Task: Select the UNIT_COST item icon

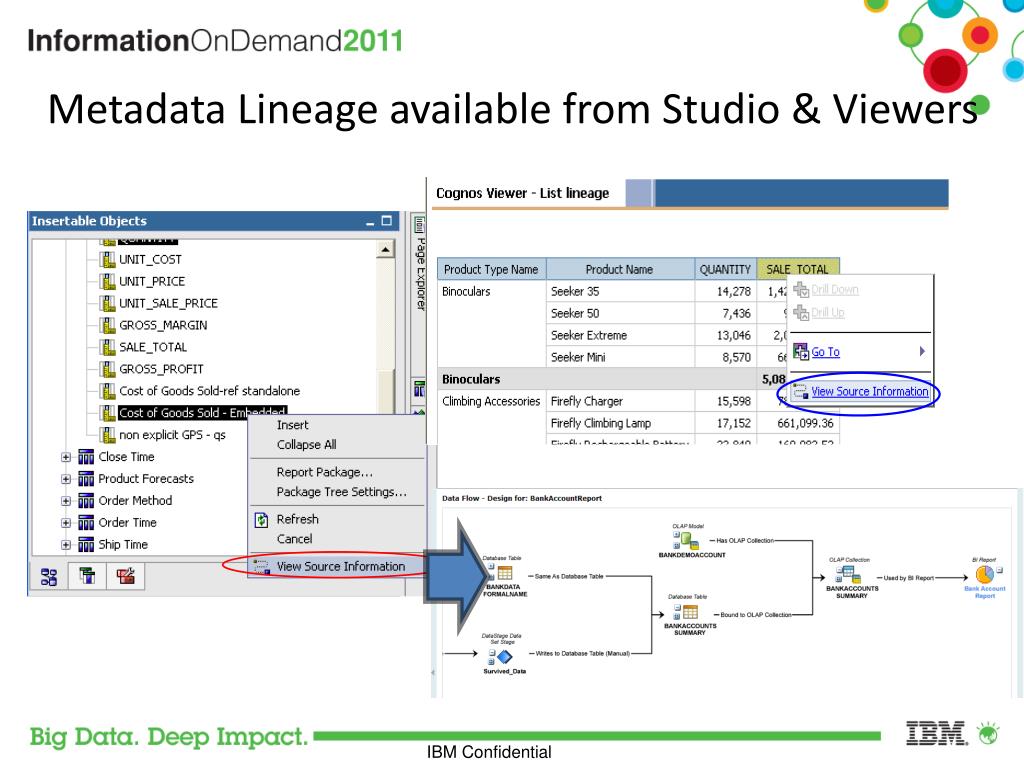Action: pyautogui.click(x=108, y=259)
